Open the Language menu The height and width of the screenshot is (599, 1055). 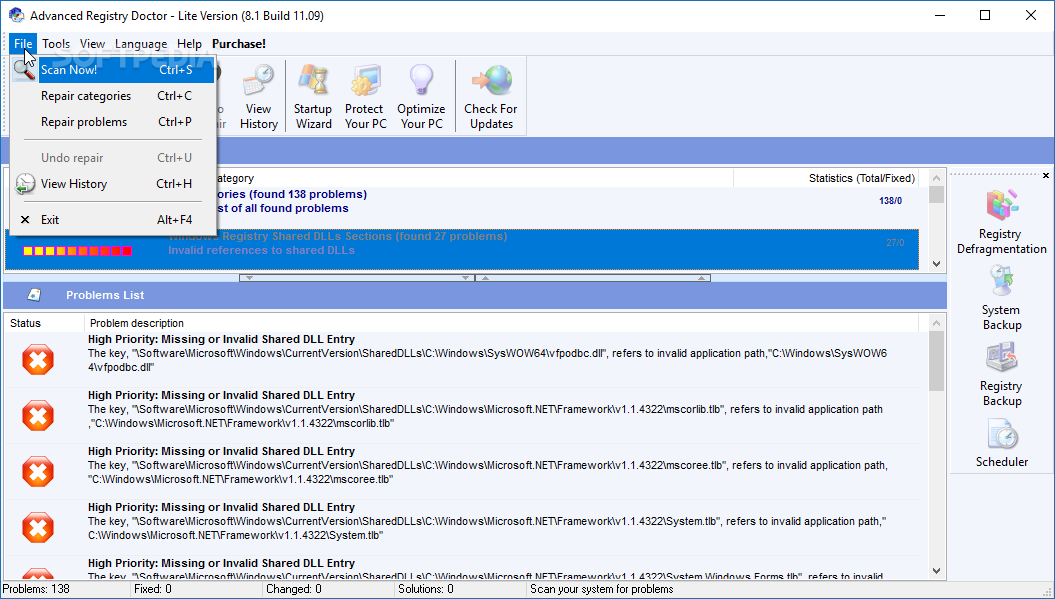click(x=141, y=44)
